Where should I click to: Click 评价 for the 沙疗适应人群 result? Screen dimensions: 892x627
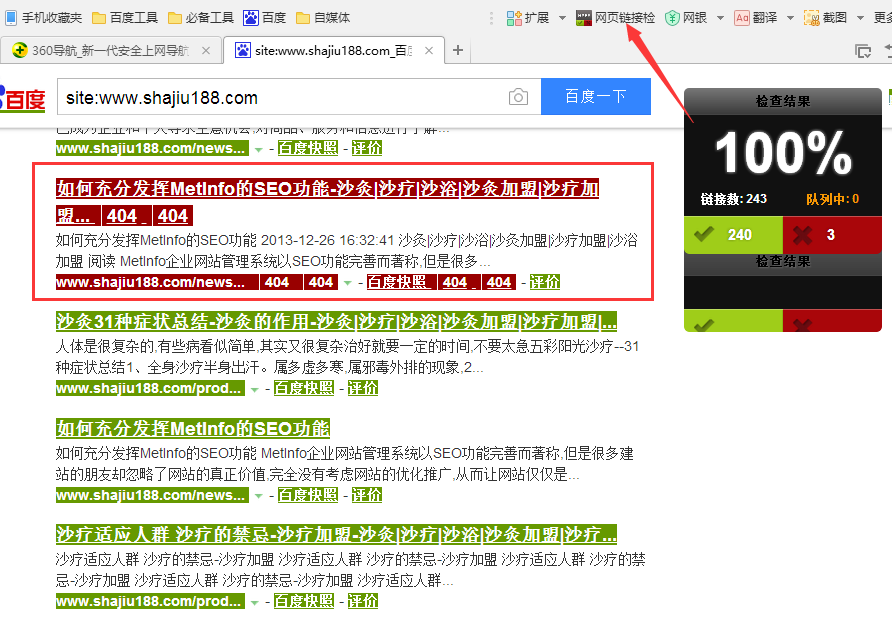[362, 601]
